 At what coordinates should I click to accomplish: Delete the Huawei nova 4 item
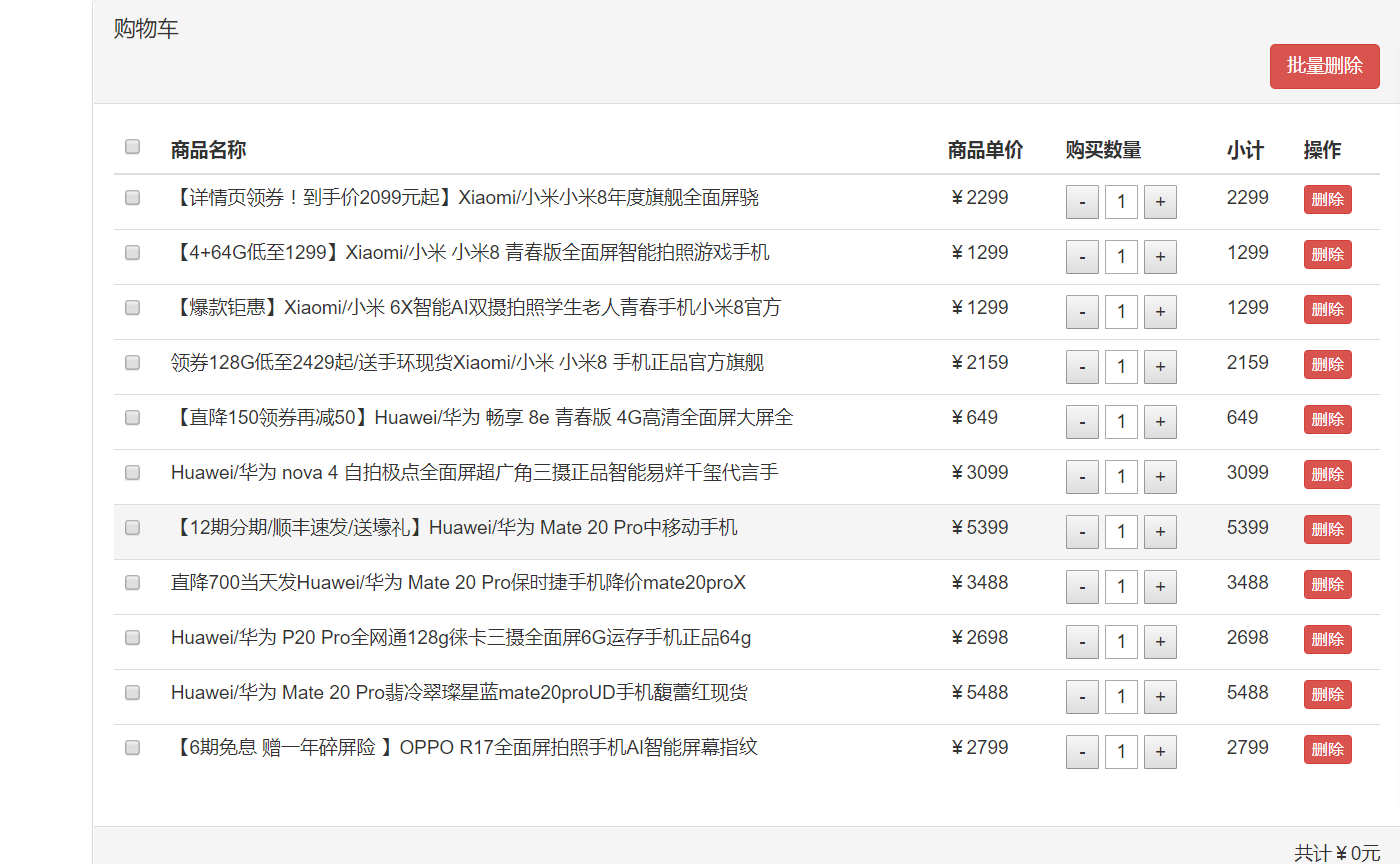pyautogui.click(x=1327, y=474)
